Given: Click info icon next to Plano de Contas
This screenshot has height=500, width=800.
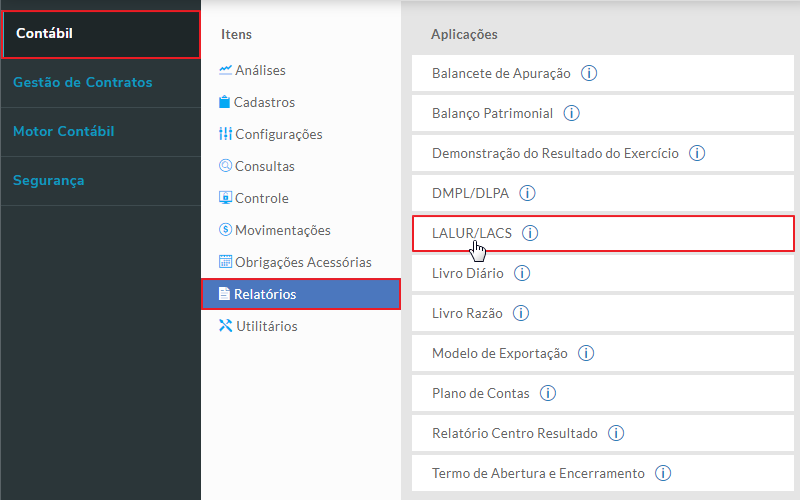Looking at the screenshot, I should 548,393.
